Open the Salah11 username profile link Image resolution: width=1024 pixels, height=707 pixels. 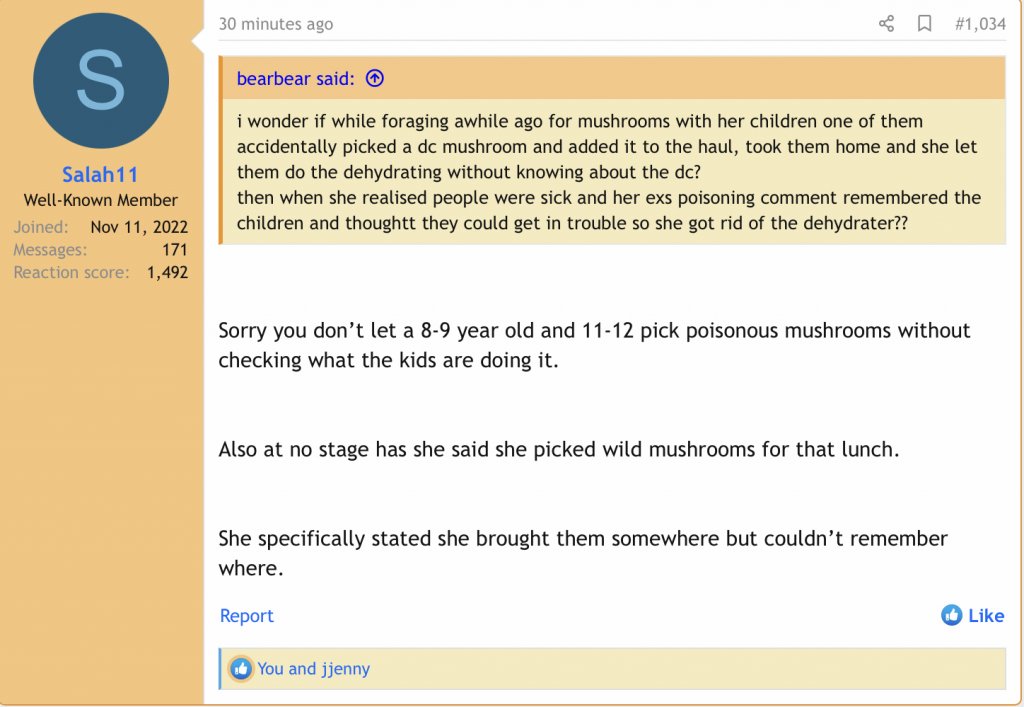pyautogui.click(x=100, y=176)
